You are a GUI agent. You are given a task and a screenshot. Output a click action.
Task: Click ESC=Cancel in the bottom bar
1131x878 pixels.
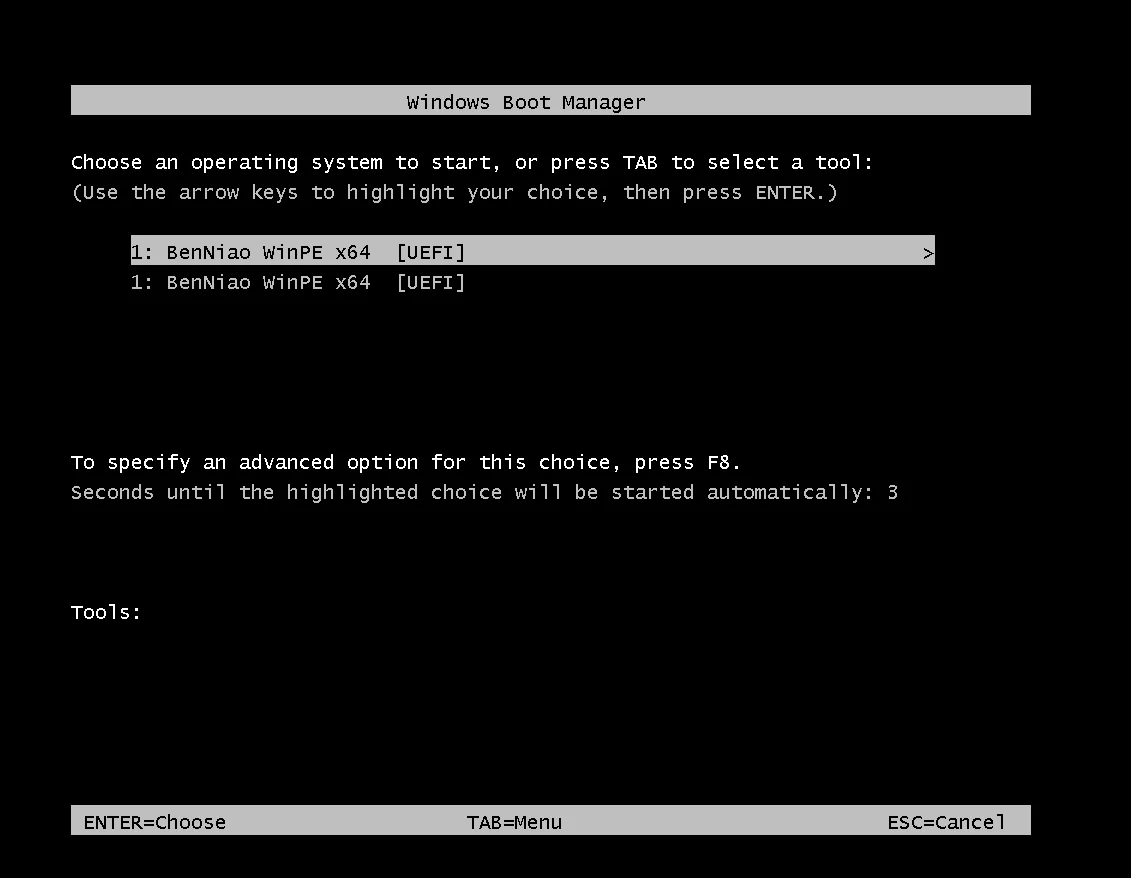[x=946, y=822]
